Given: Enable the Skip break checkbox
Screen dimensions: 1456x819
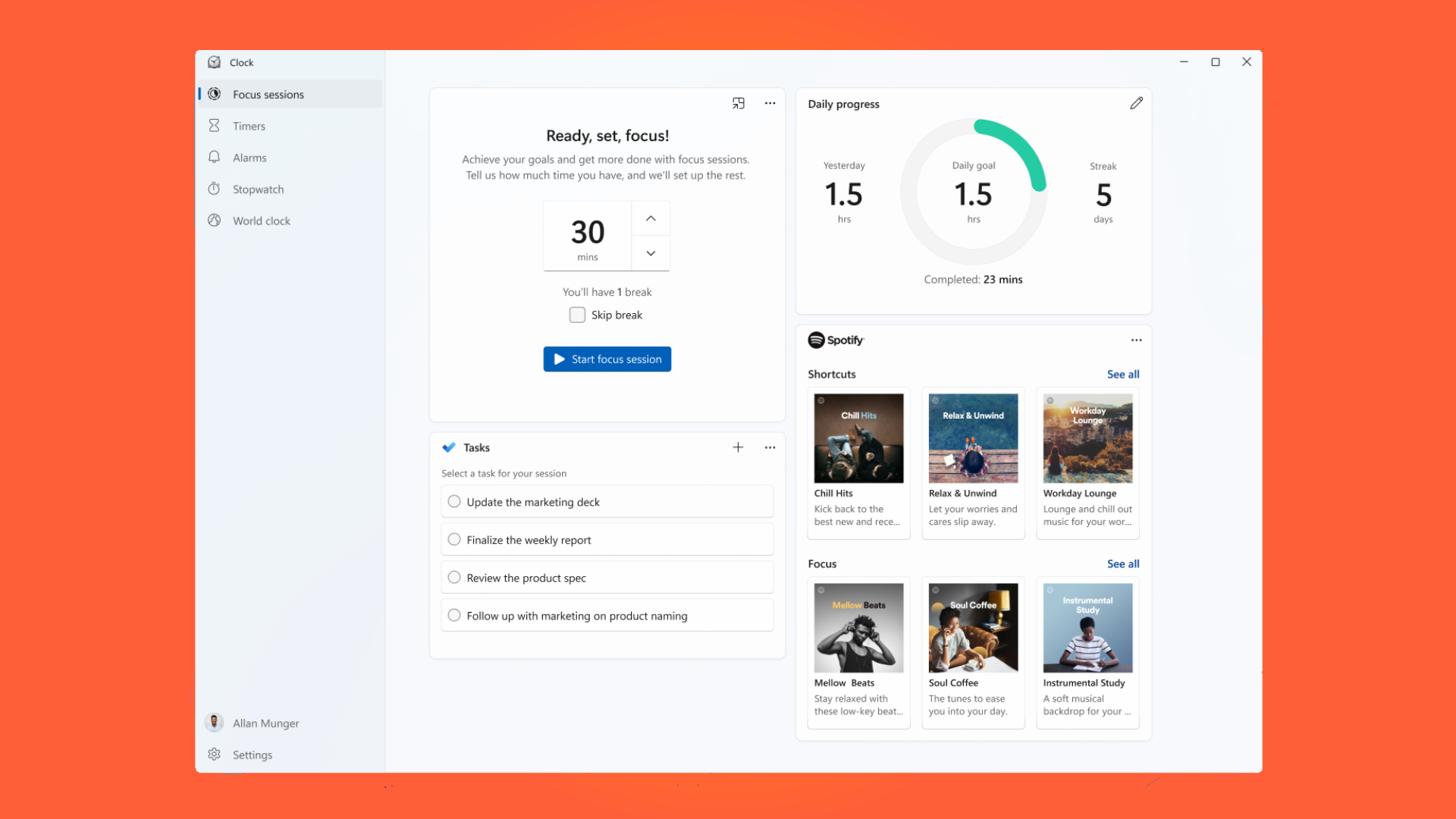Looking at the screenshot, I should coord(577,315).
